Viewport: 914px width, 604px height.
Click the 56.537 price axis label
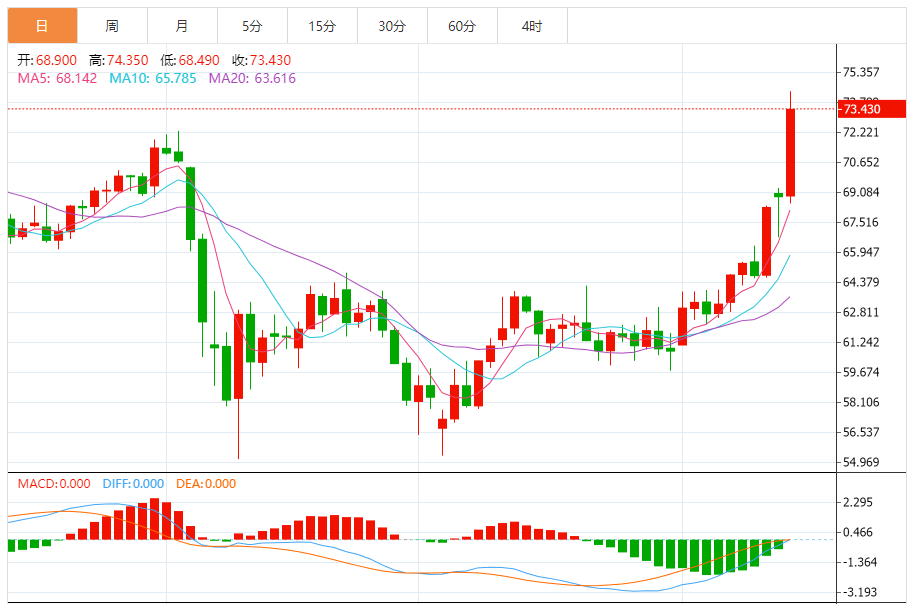coord(861,432)
